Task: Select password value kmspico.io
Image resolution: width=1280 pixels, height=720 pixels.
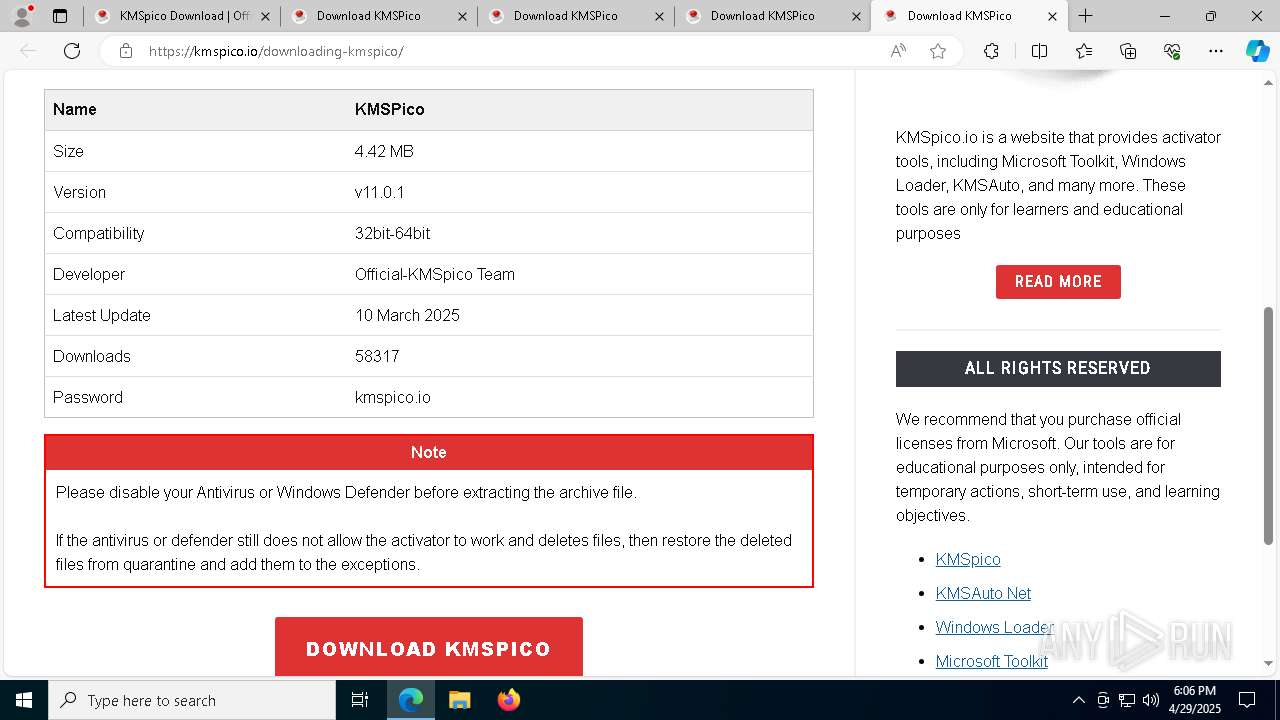Action: (393, 397)
